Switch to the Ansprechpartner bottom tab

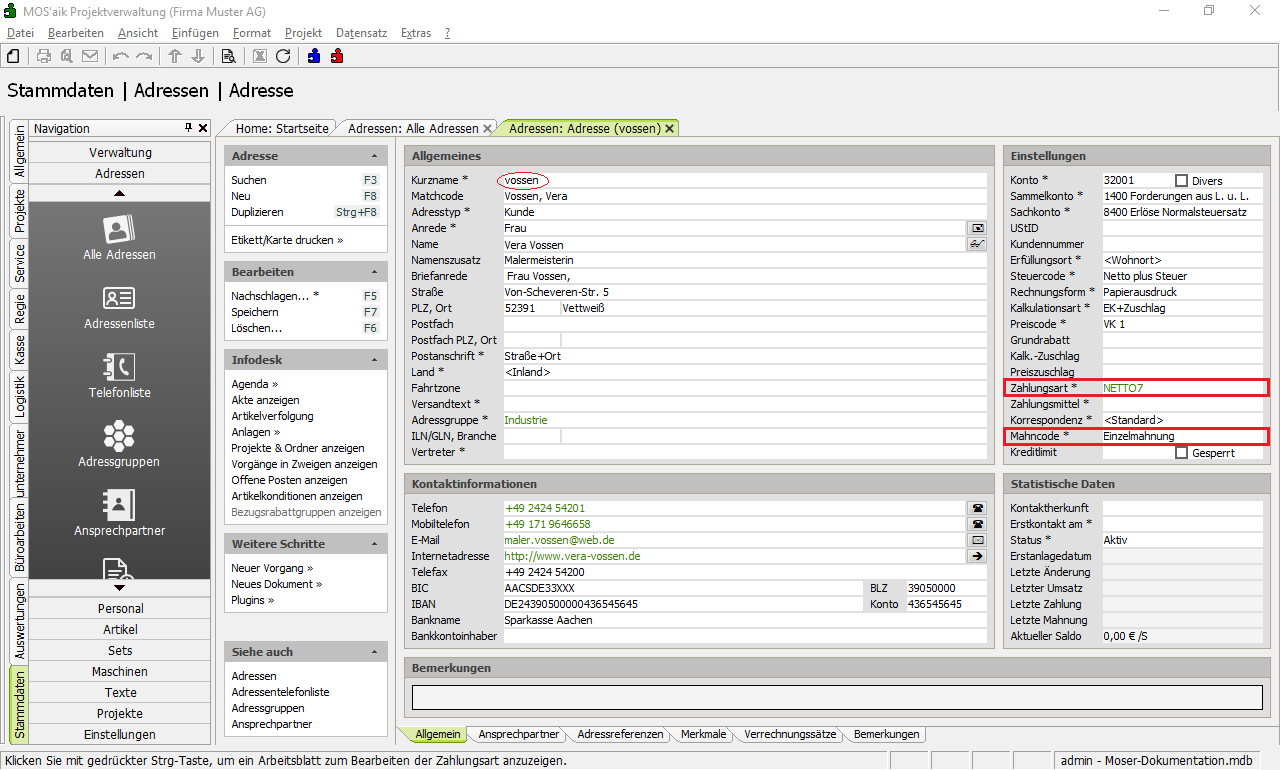pyautogui.click(x=518, y=734)
